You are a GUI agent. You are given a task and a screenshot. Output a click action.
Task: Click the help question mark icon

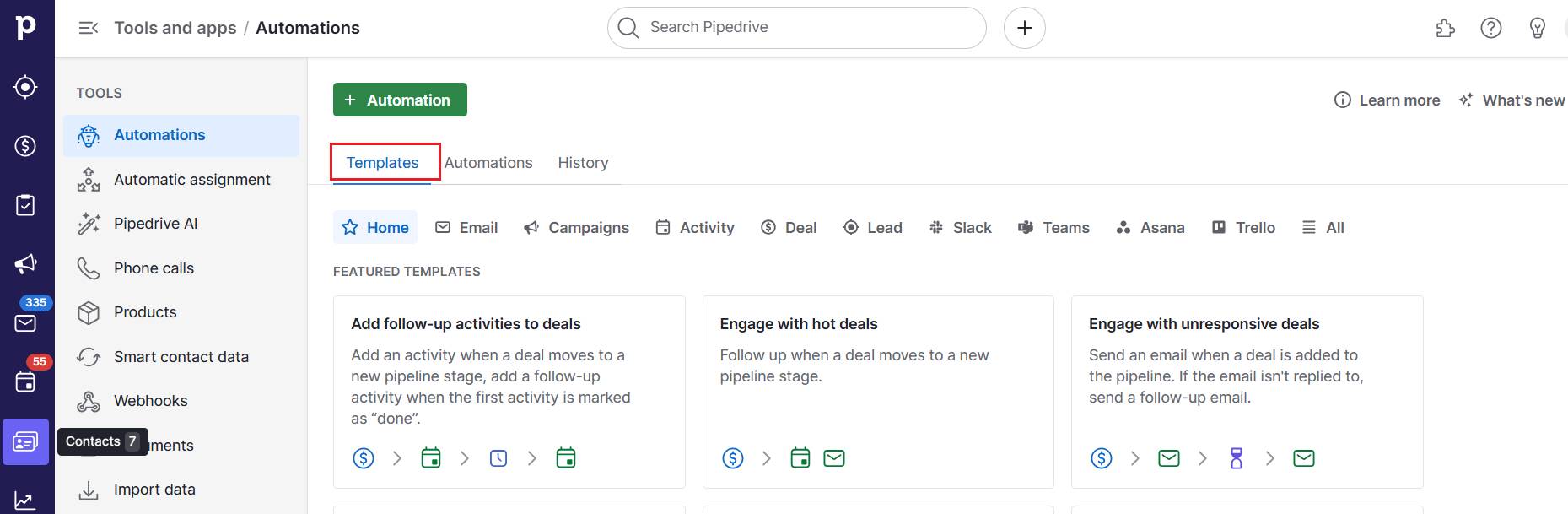tap(1490, 27)
